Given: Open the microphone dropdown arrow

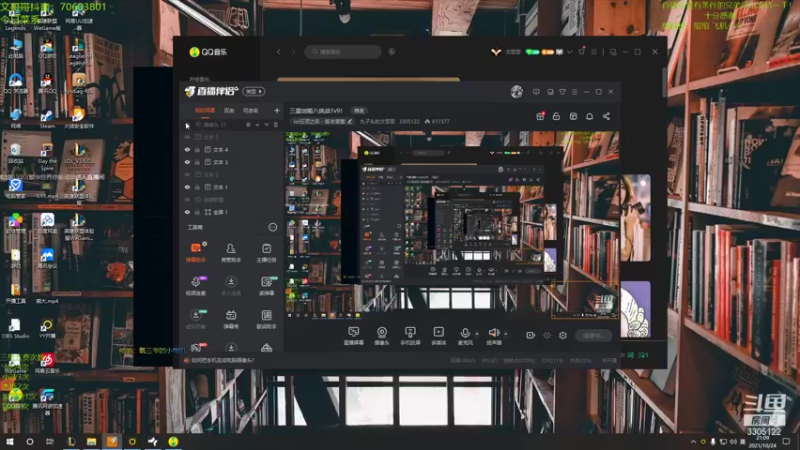Looking at the screenshot, I should click(477, 334).
